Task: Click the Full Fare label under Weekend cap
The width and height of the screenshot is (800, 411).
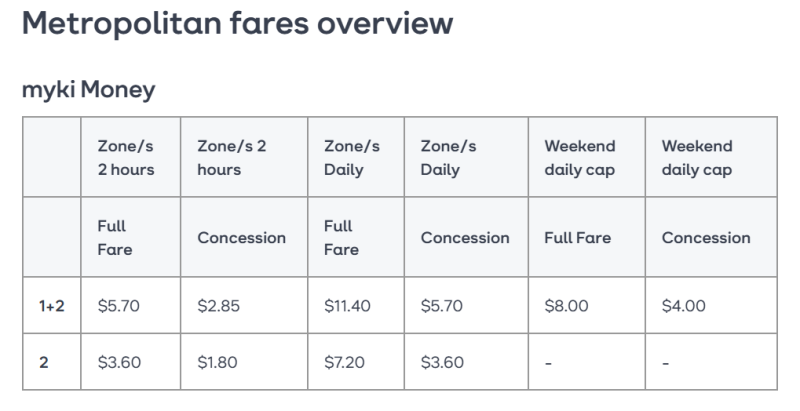Action: pyautogui.click(x=578, y=238)
